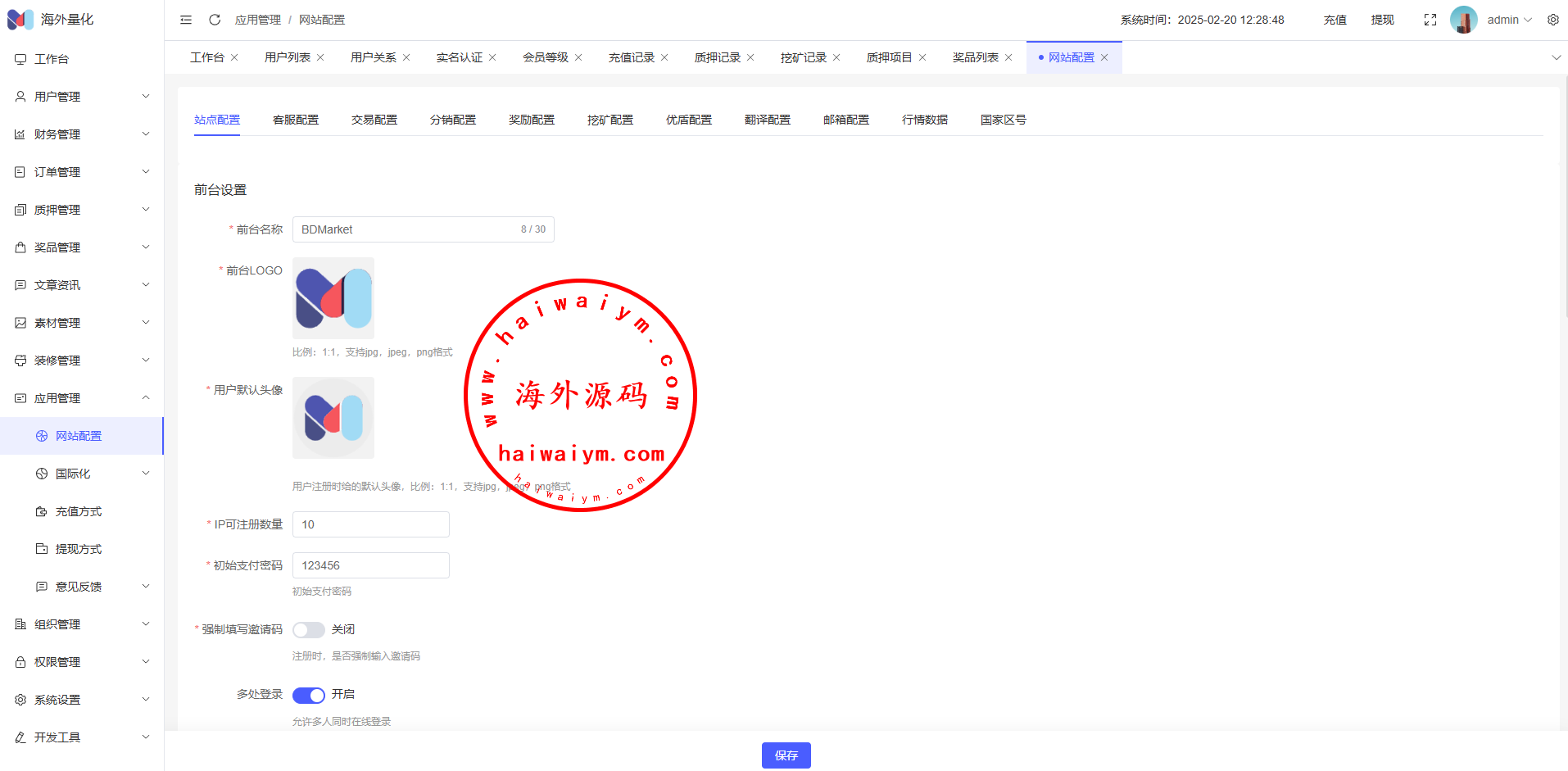The width and height of the screenshot is (1568, 771).
Task: Enable the 强制填写邀请码 switch
Action: [309, 629]
